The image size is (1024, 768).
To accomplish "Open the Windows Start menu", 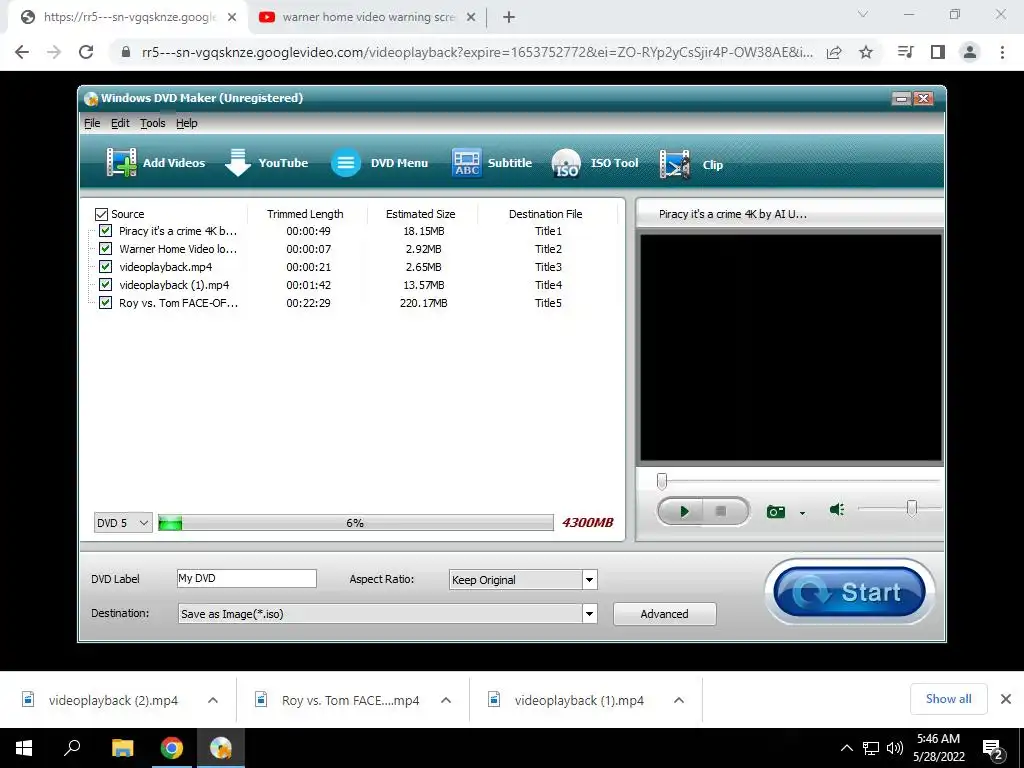I will 24,748.
